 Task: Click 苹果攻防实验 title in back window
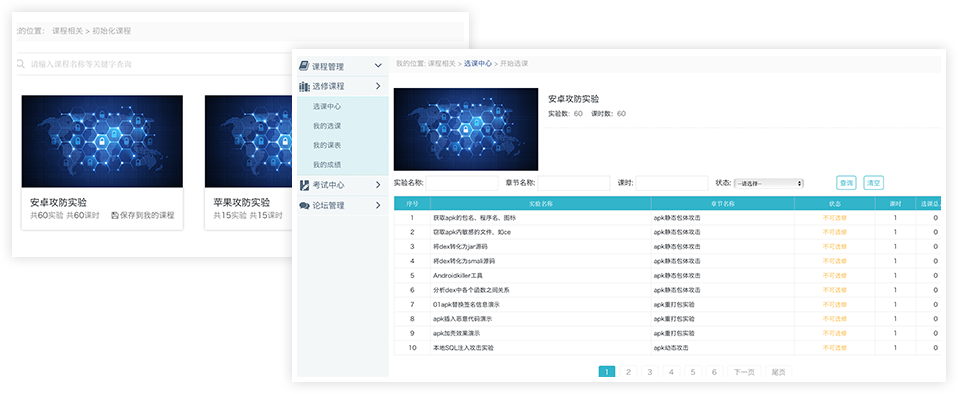[x=241, y=202]
